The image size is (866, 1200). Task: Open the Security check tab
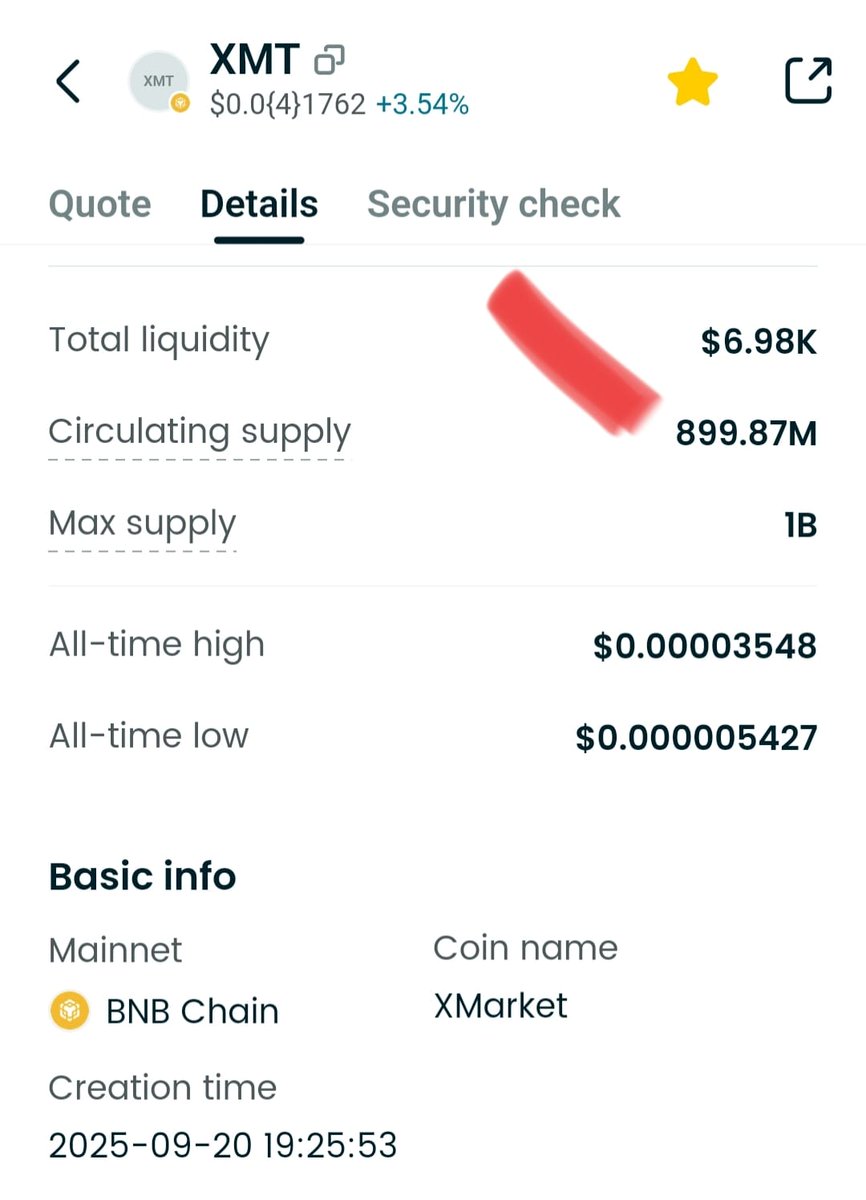[494, 204]
